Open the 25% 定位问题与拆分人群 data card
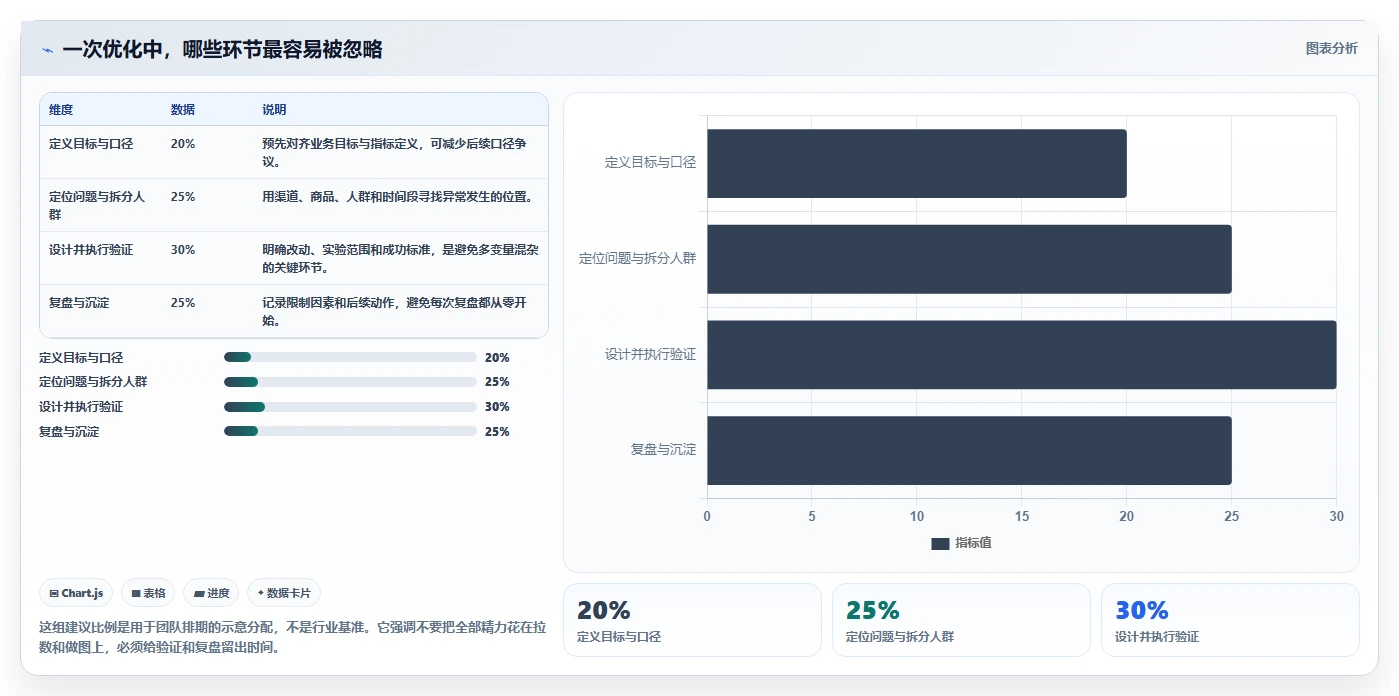The width and height of the screenshot is (1399, 696). click(x=961, y=620)
